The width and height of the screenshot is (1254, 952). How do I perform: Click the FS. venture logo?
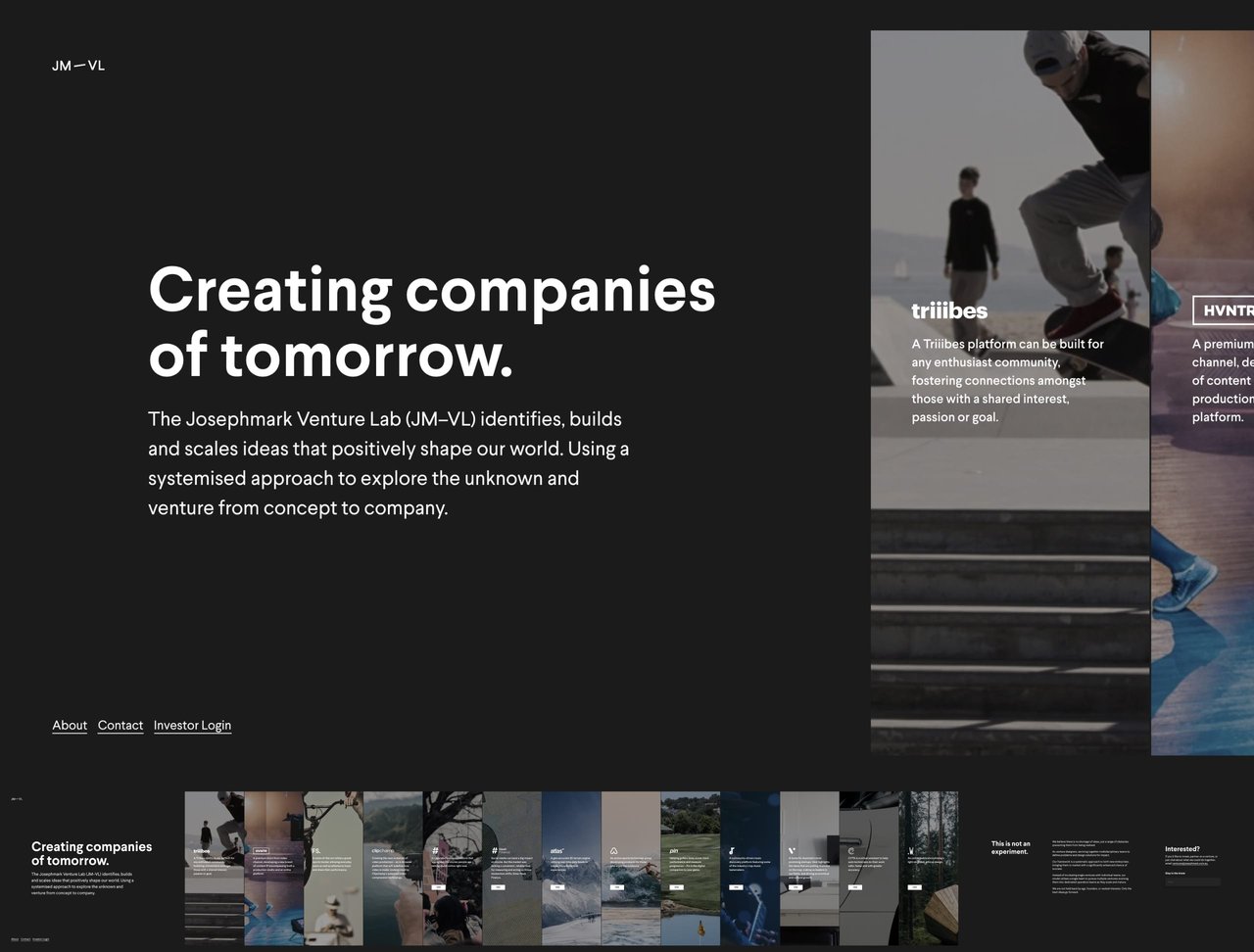[315, 850]
